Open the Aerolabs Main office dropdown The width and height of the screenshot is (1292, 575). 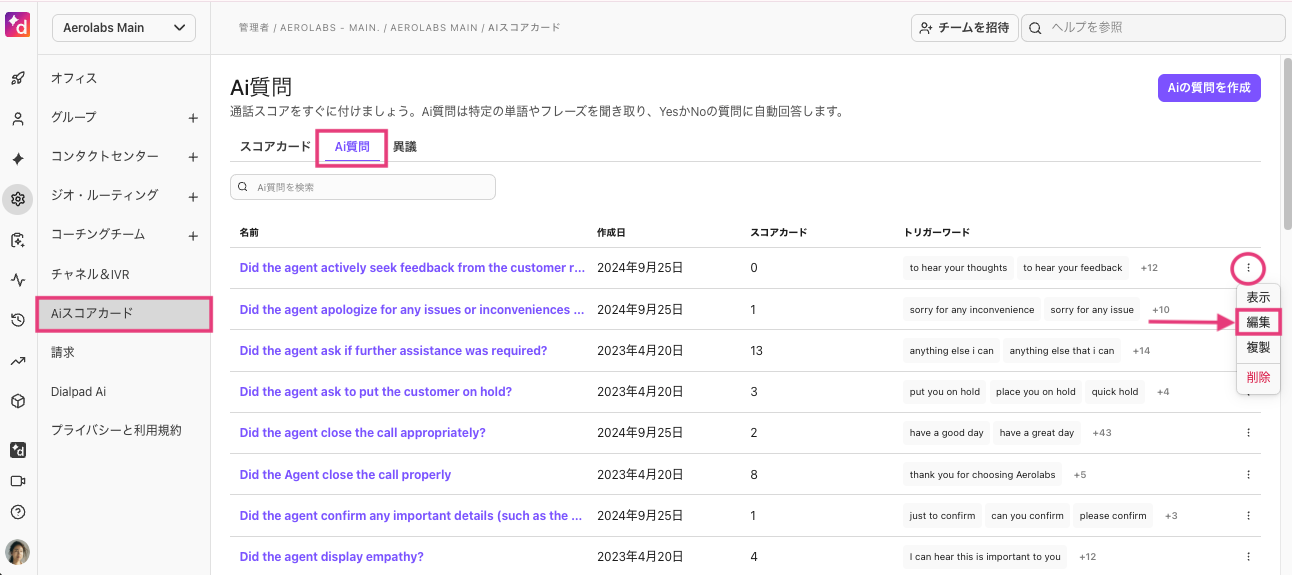[x=124, y=28]
